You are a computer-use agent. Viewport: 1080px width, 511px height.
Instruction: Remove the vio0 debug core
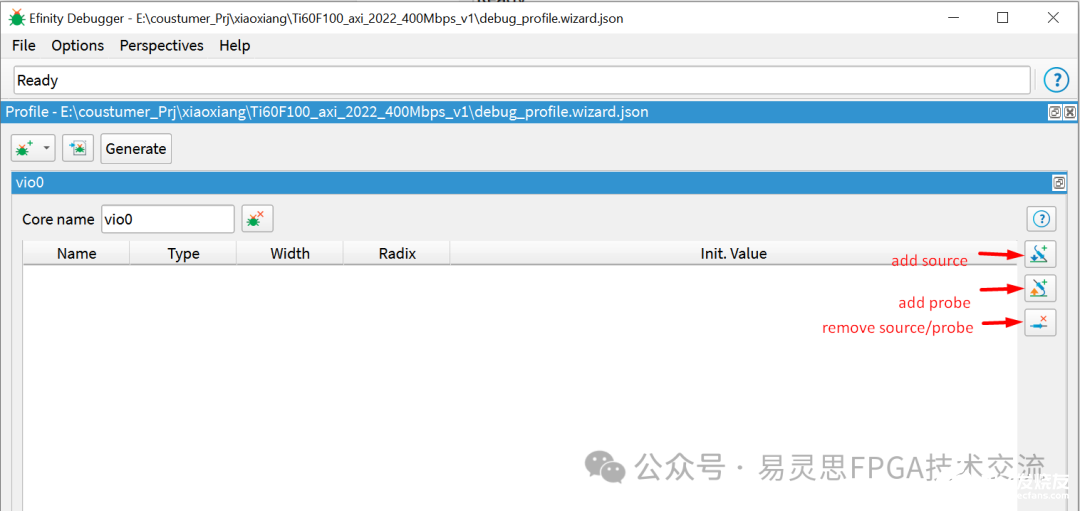pos(257,219)
